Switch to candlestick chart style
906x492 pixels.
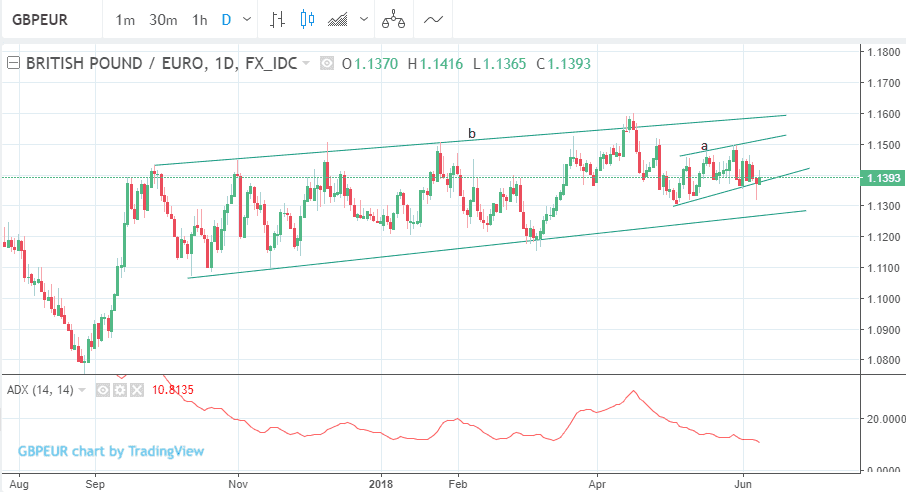point(307,20)
